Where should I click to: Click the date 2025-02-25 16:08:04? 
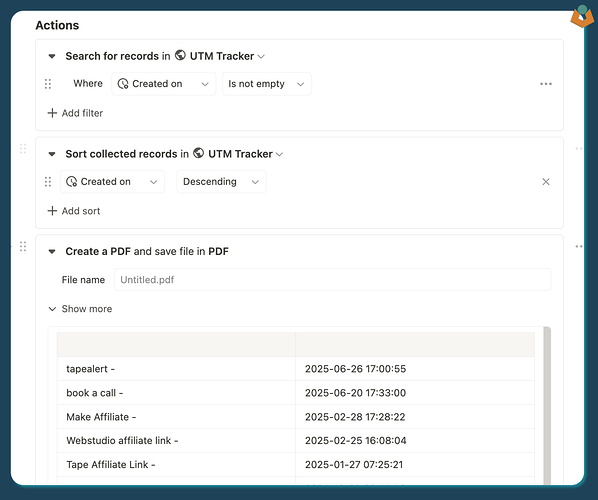coord(355,441)
